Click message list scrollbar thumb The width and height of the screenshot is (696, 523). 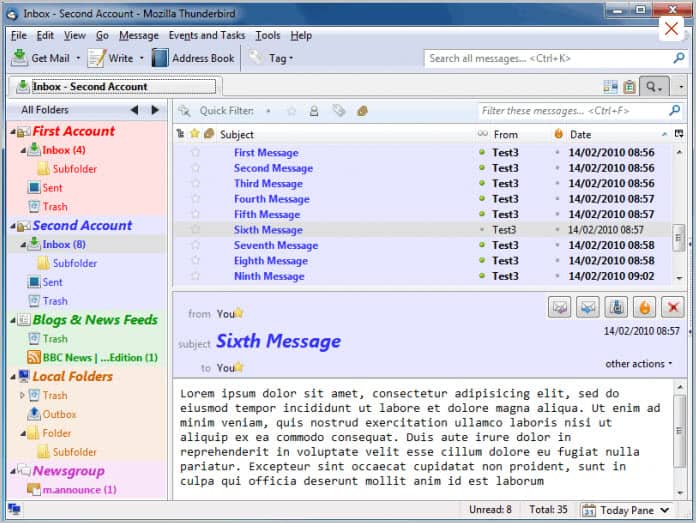point(678,238)
